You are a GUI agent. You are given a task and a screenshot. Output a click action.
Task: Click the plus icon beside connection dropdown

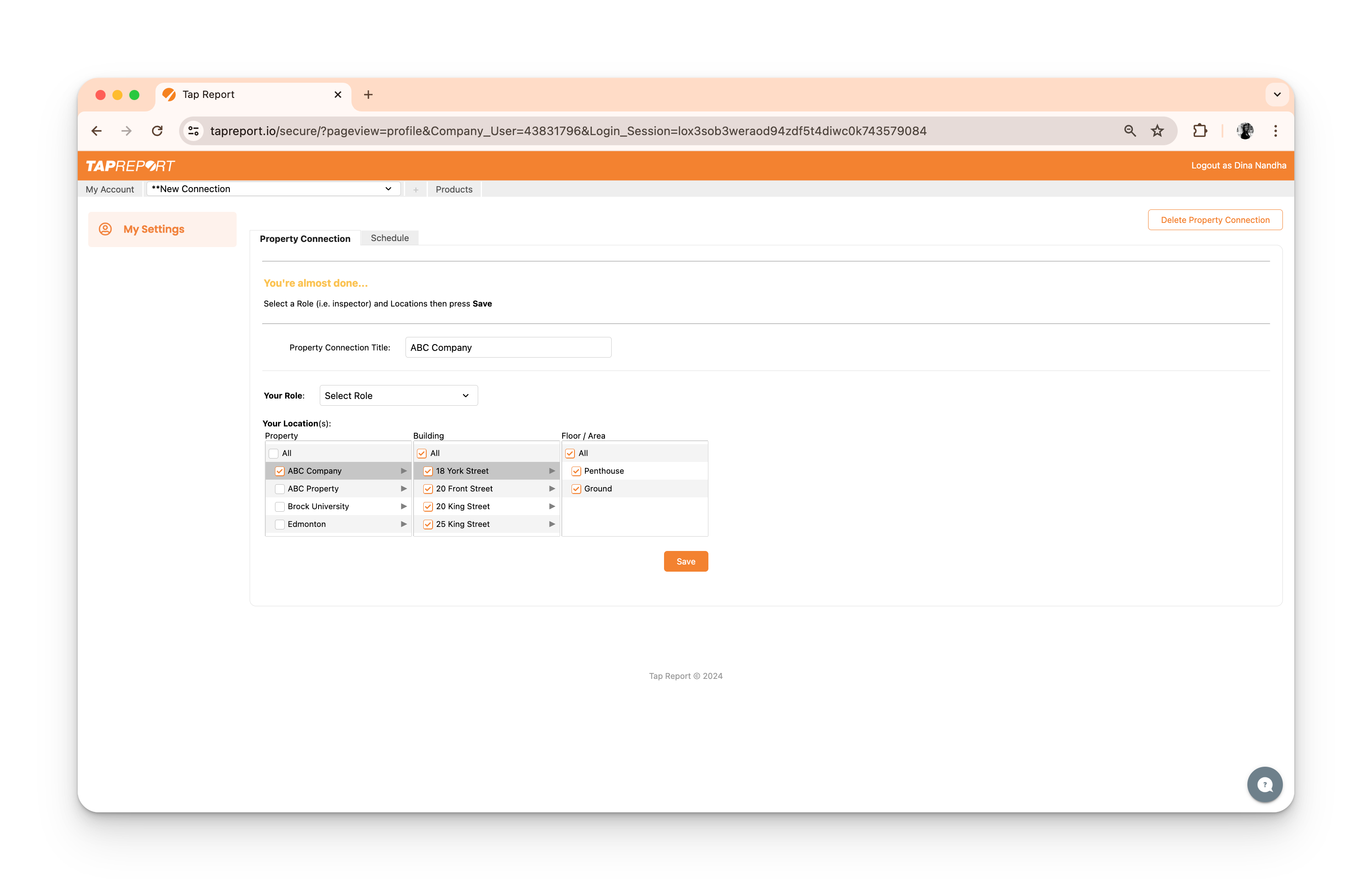coord(416,190)
